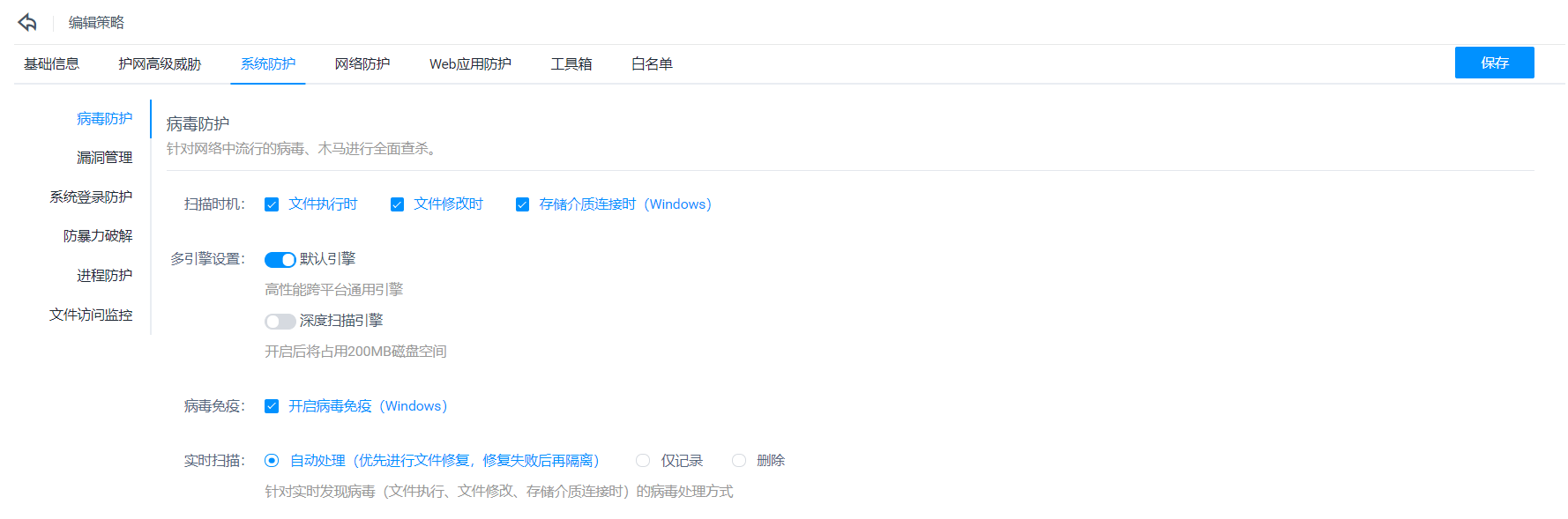Click text 开启后将占用200MB磁盘空间

(x=355, y=351)
